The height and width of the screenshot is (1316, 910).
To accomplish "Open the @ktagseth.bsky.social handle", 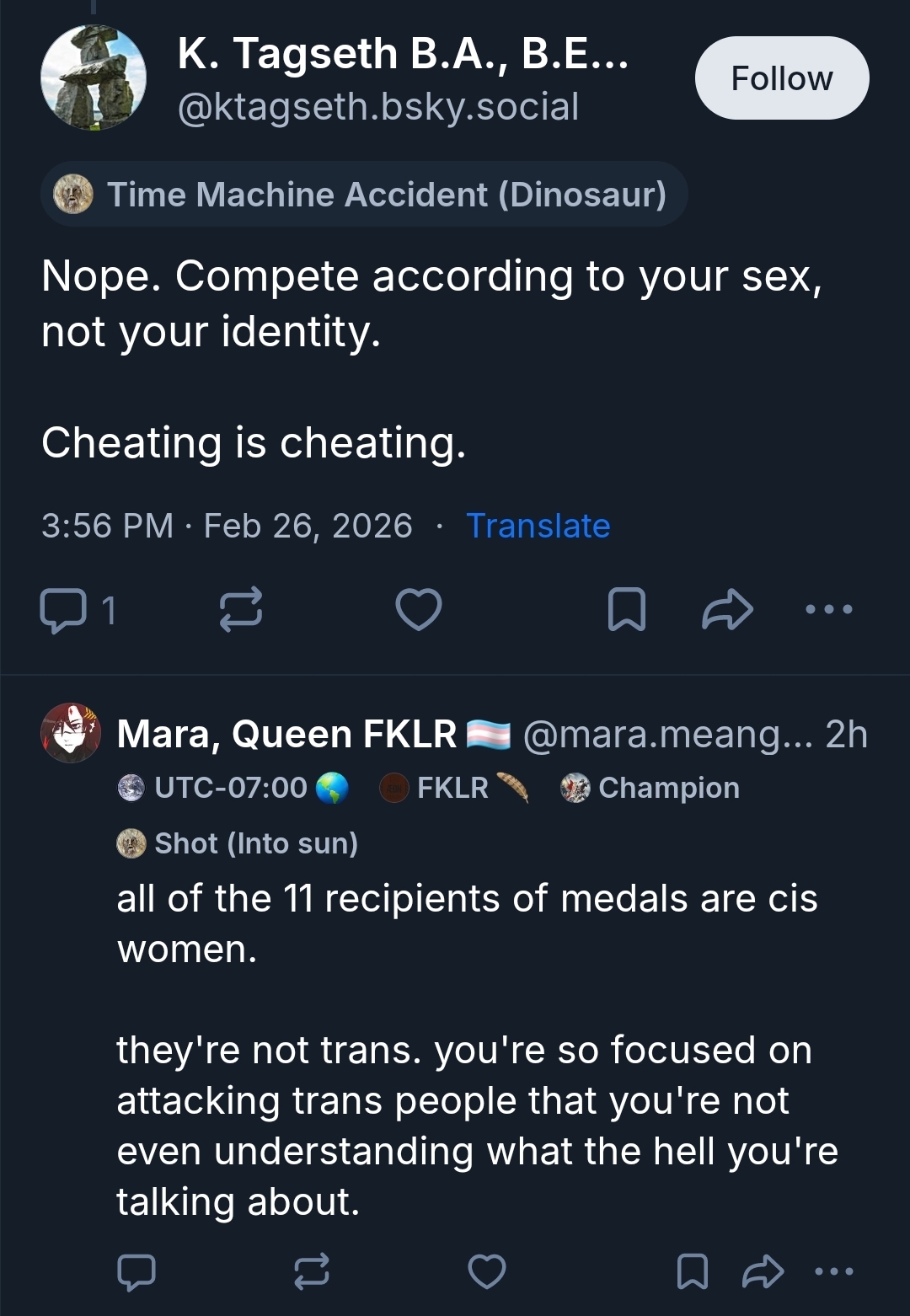I will [378, 107].
